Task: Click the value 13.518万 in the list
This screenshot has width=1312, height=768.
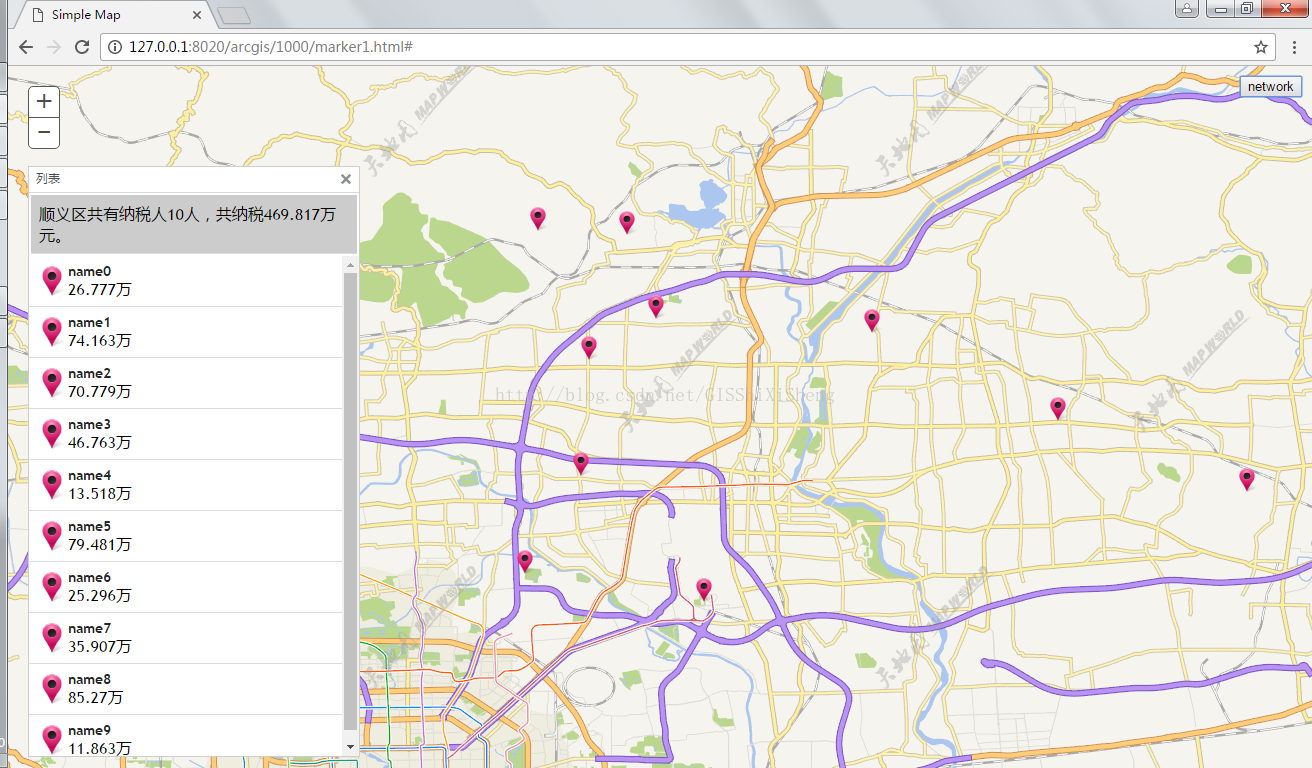Action: pyautogui.click(x=100, y=494)
